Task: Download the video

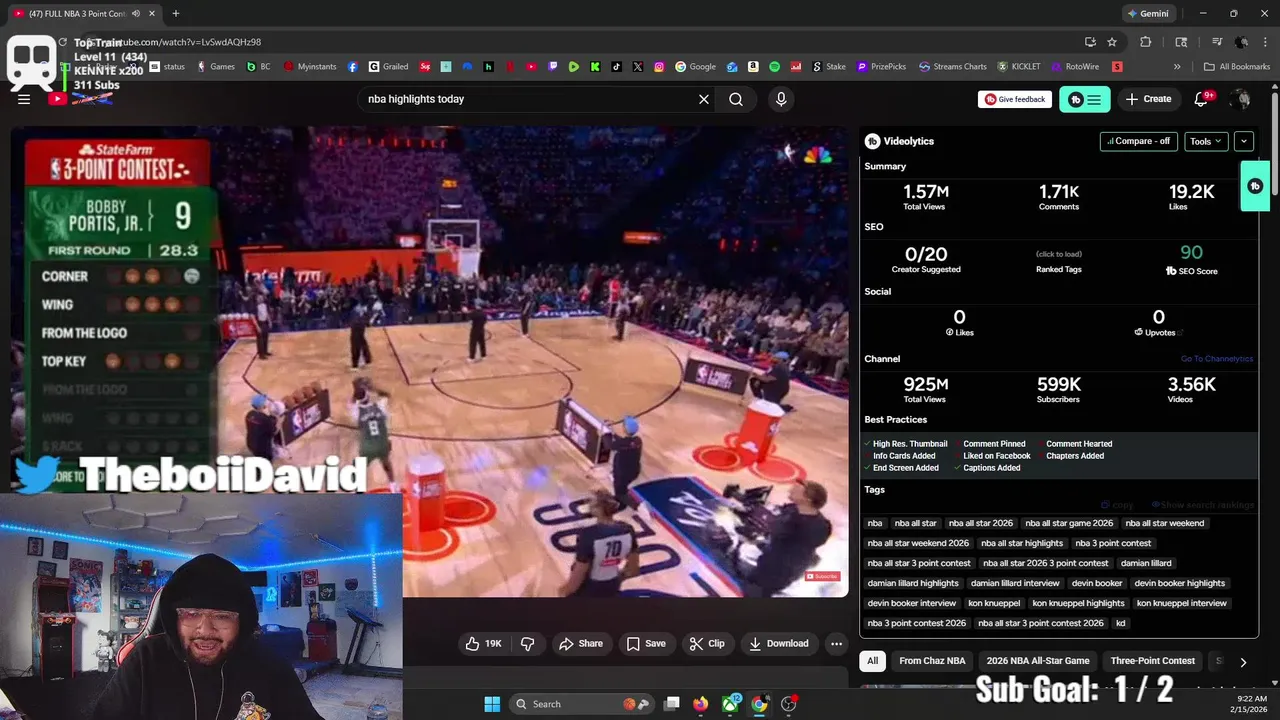Action: pos(779,643)
